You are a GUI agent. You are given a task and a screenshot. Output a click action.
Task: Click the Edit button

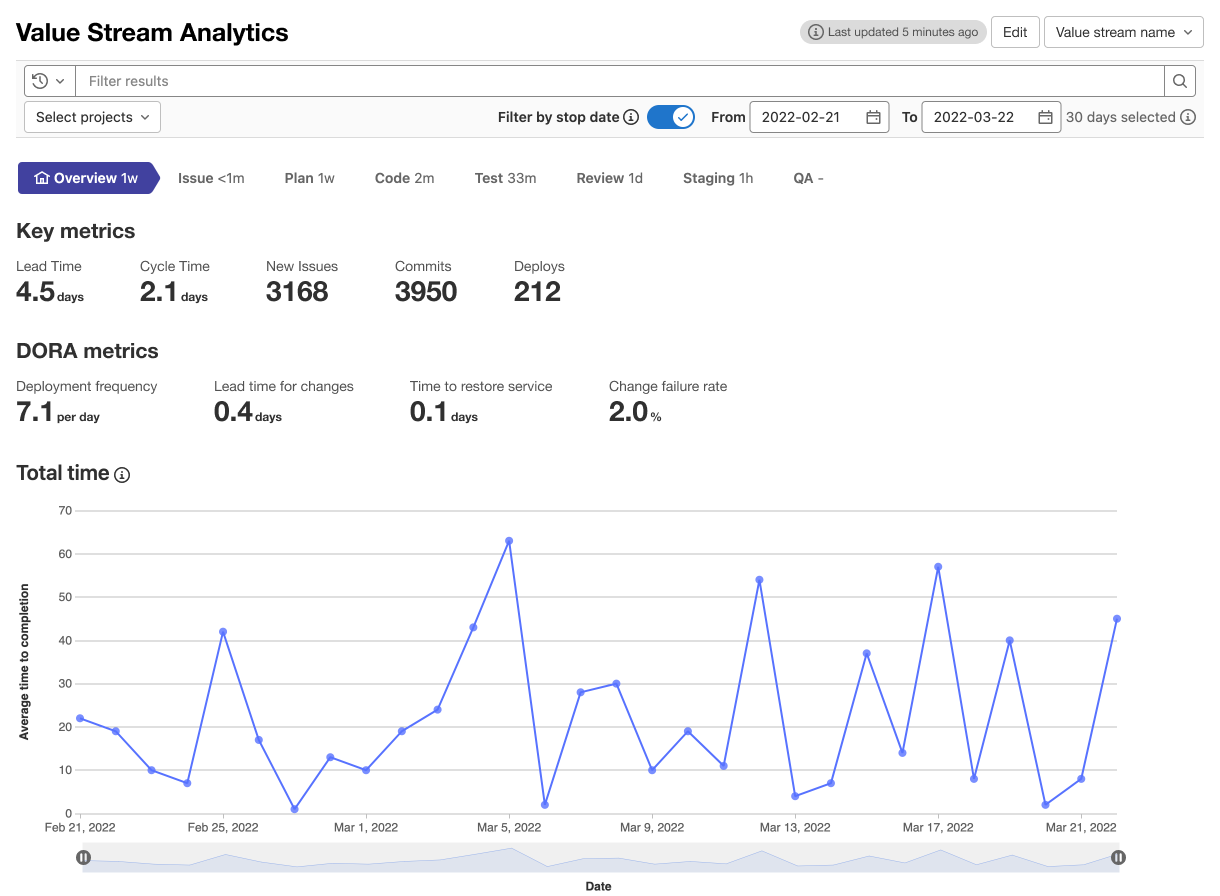(x=1015, y=32)
